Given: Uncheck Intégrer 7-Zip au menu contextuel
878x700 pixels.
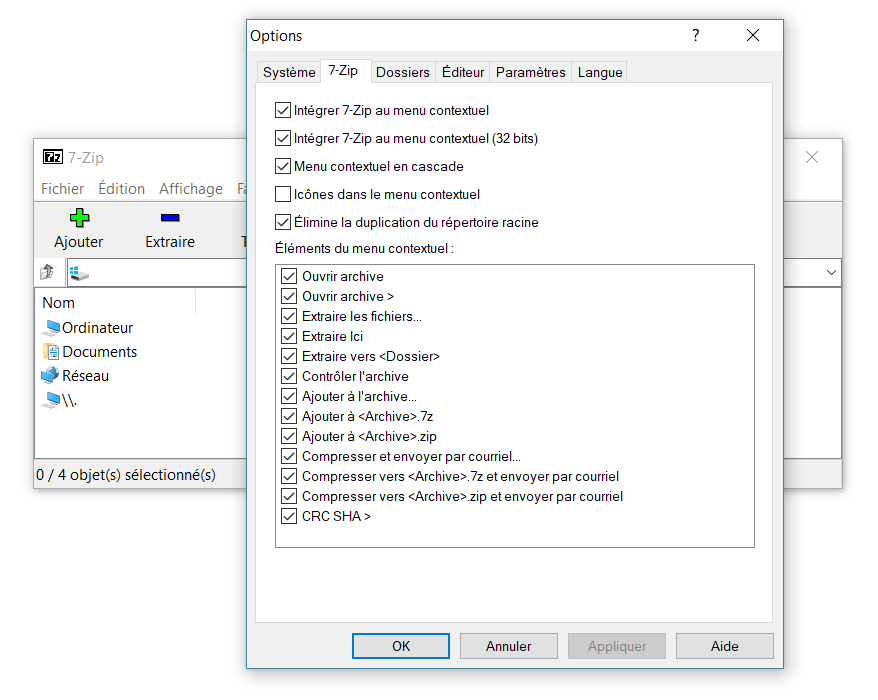Looking at the screenshot, I should (283, 110).
